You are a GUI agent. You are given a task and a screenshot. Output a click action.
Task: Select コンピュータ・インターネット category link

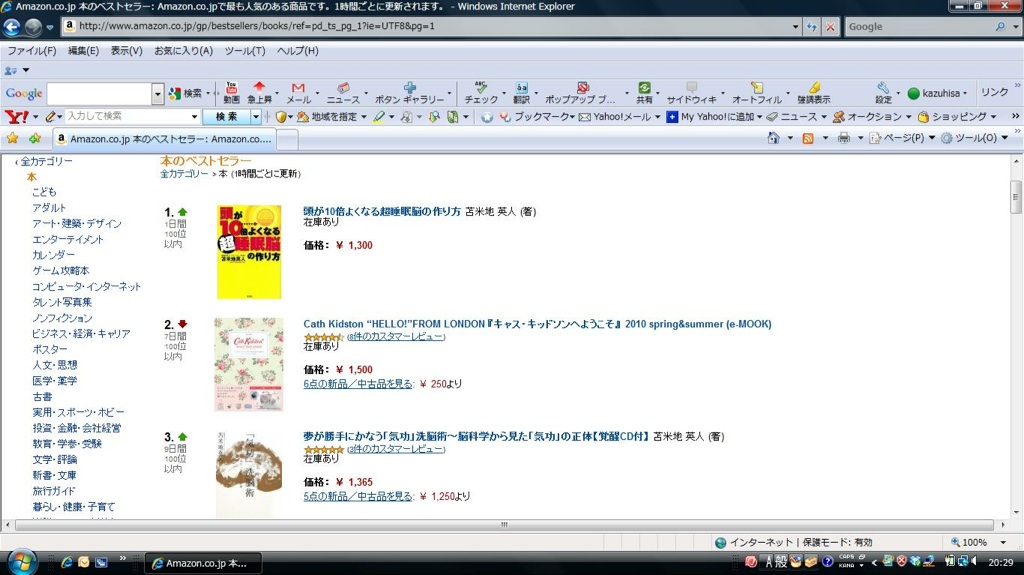point(87,286)
